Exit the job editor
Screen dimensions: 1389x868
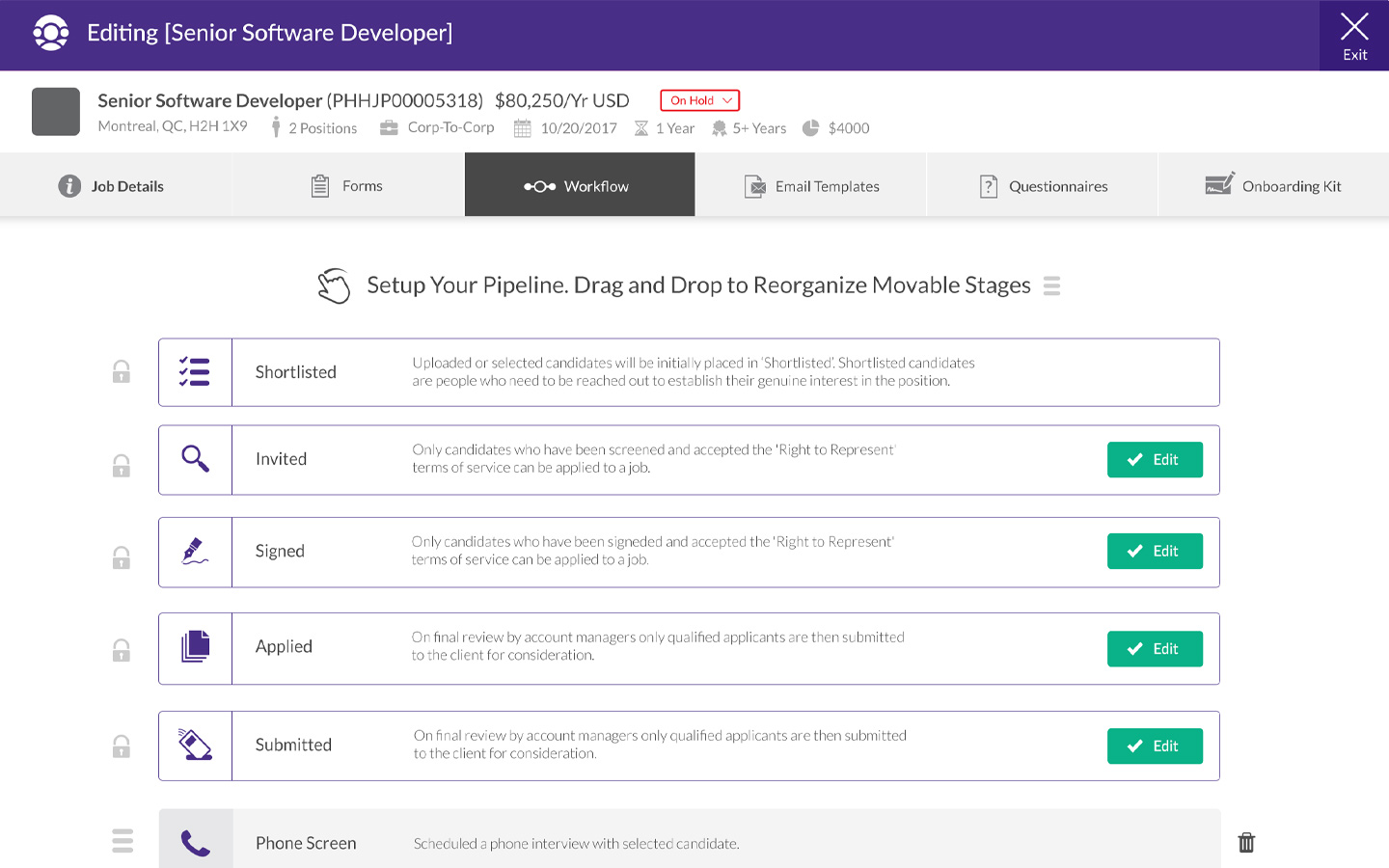coord(1354,36)
